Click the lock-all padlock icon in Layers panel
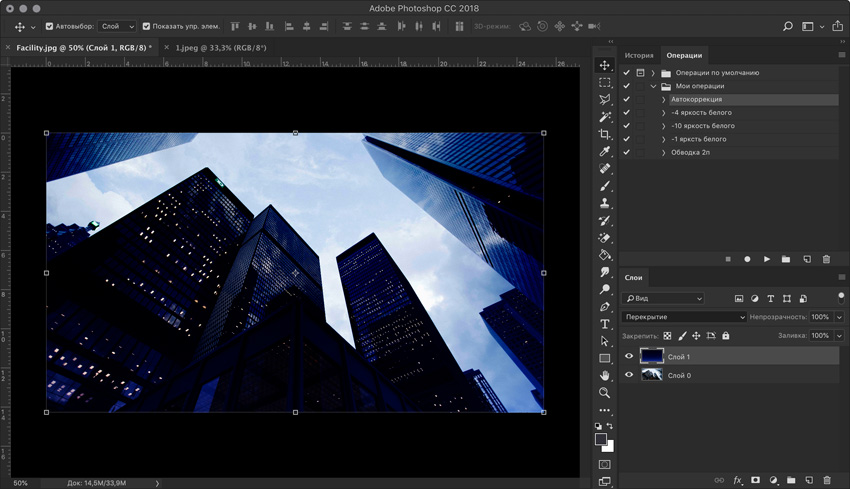Screen dimensions: 850x489 [x=726, y=336]
